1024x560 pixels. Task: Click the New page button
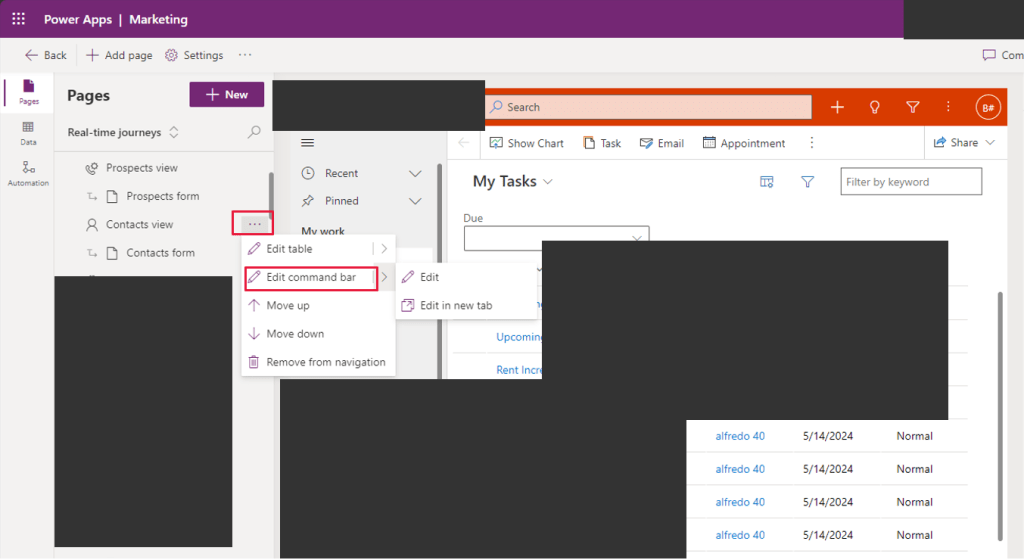(x=227, y=94)
